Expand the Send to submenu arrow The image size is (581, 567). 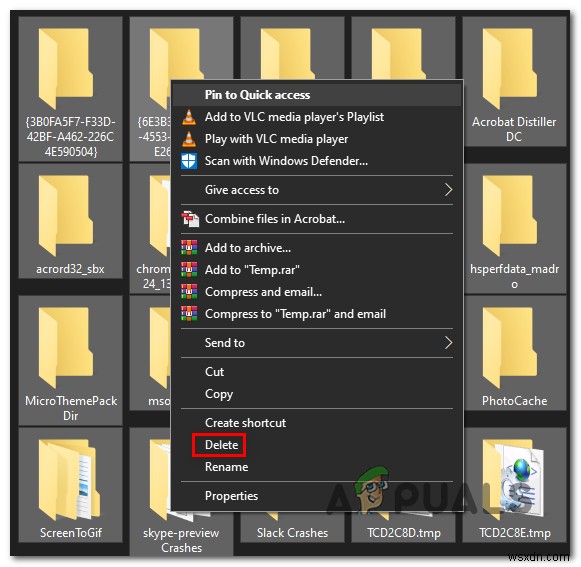point(448,343)
